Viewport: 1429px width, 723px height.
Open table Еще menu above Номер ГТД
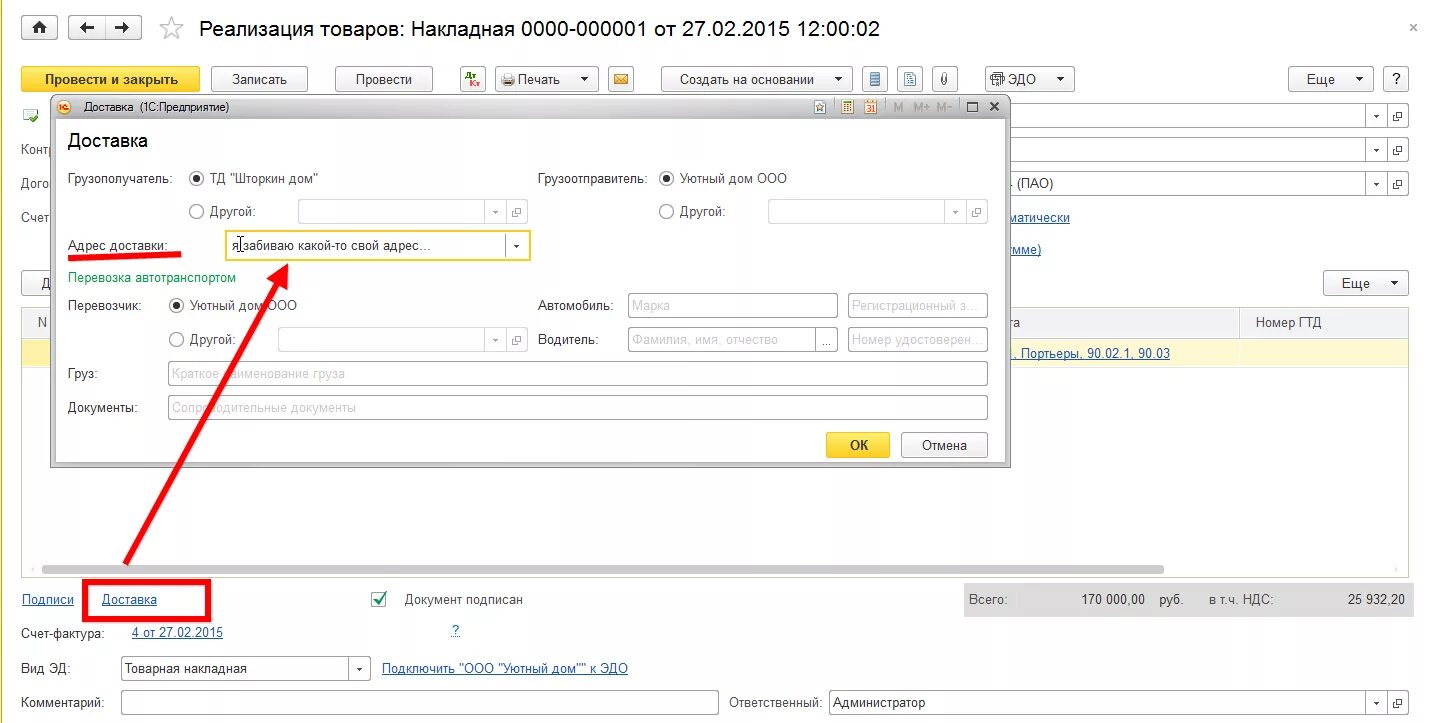pyautogui.click(x=1366, y=283)
